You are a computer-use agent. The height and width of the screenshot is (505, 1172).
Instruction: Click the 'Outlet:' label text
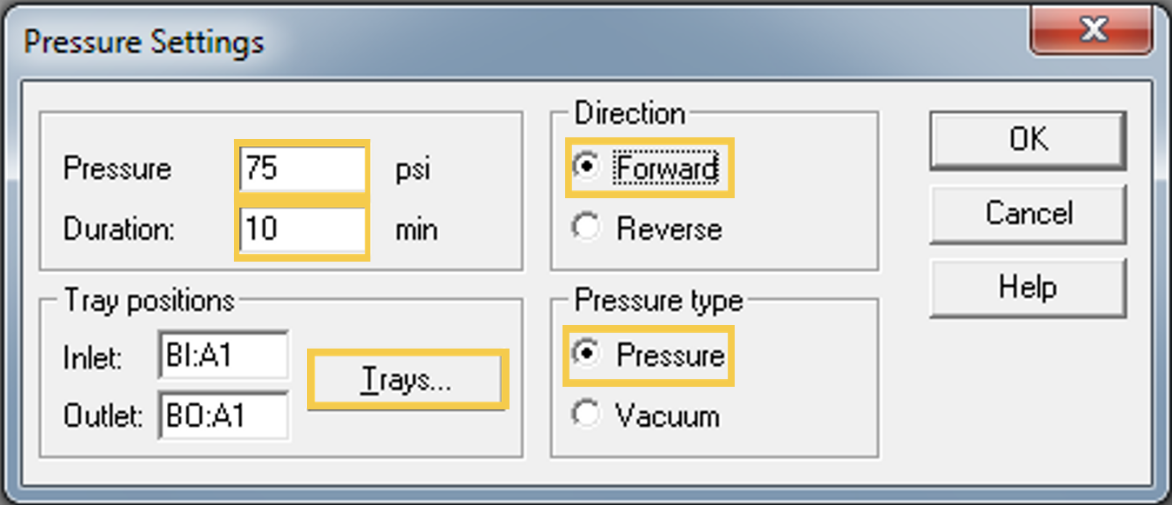pyautogui.click(x=103, y=417)
